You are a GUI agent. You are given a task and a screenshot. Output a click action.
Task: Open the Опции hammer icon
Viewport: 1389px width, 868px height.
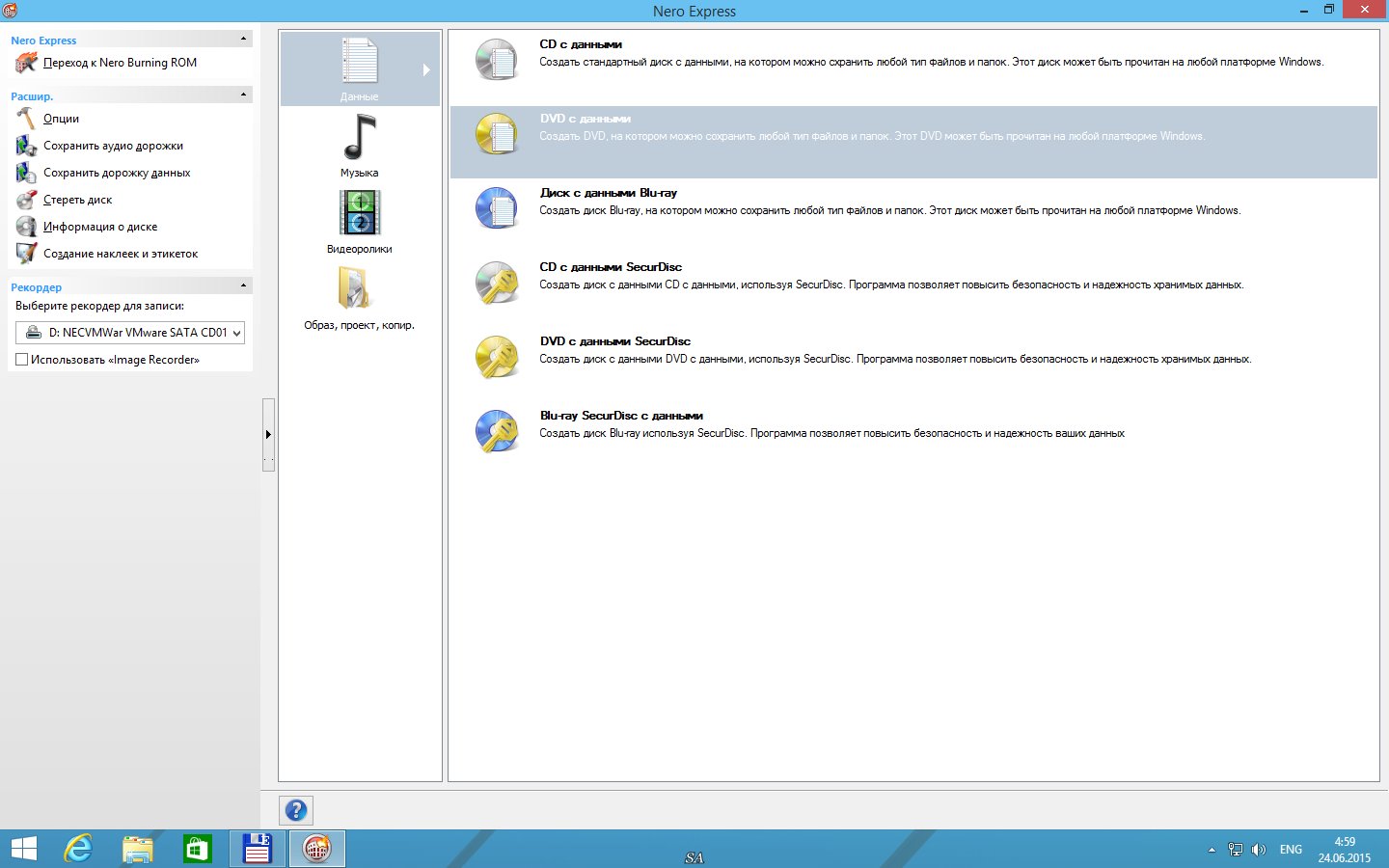[x=26, y=119]
